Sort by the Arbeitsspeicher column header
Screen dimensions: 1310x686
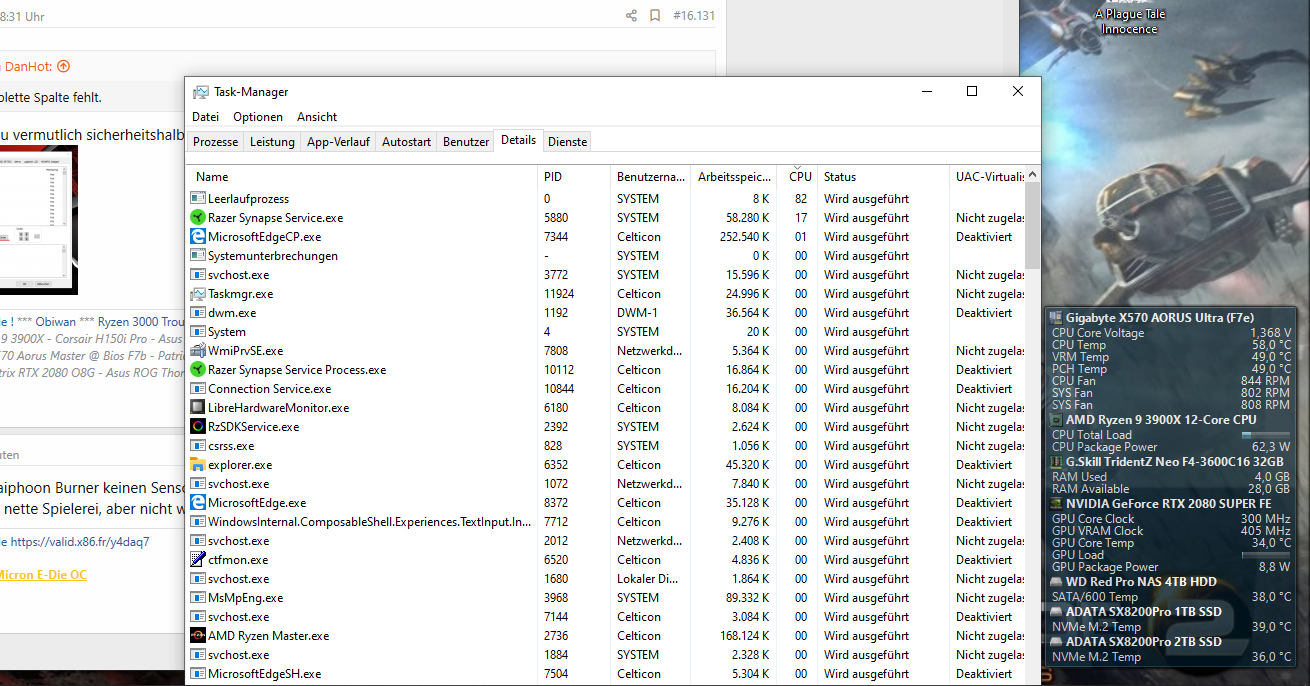[x=734, y=176]
